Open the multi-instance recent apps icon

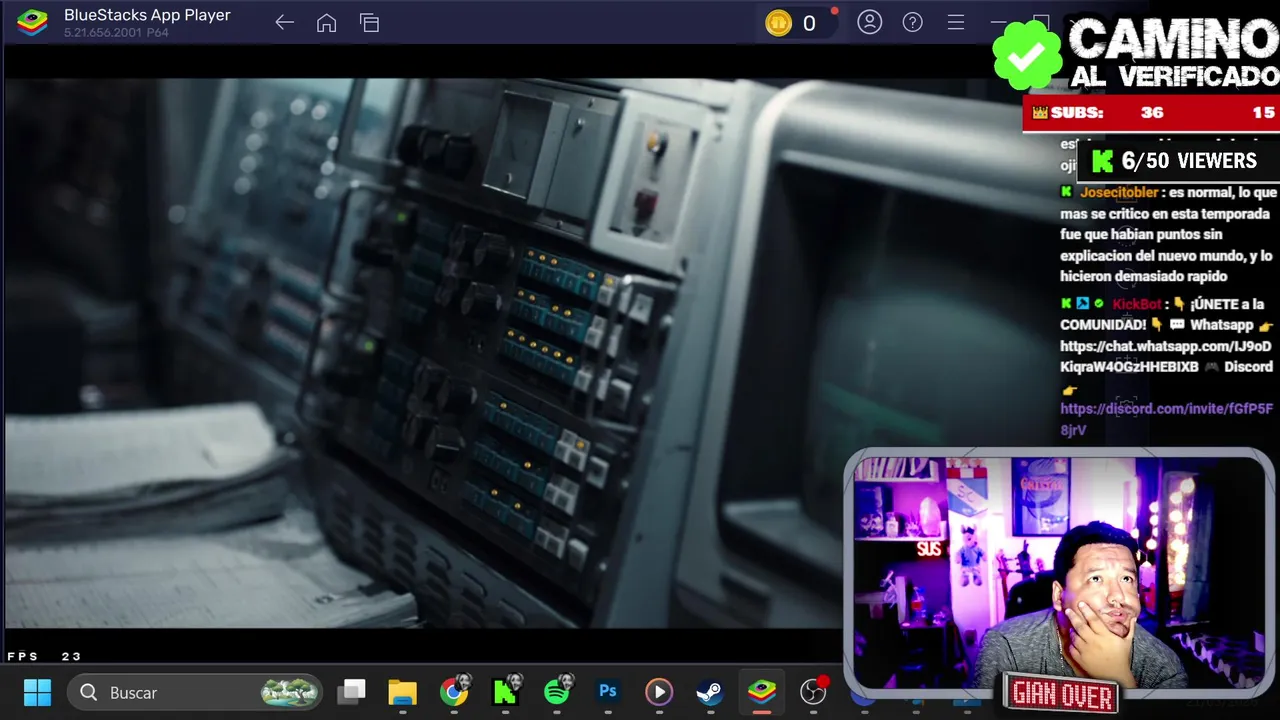tap(370, 23)
